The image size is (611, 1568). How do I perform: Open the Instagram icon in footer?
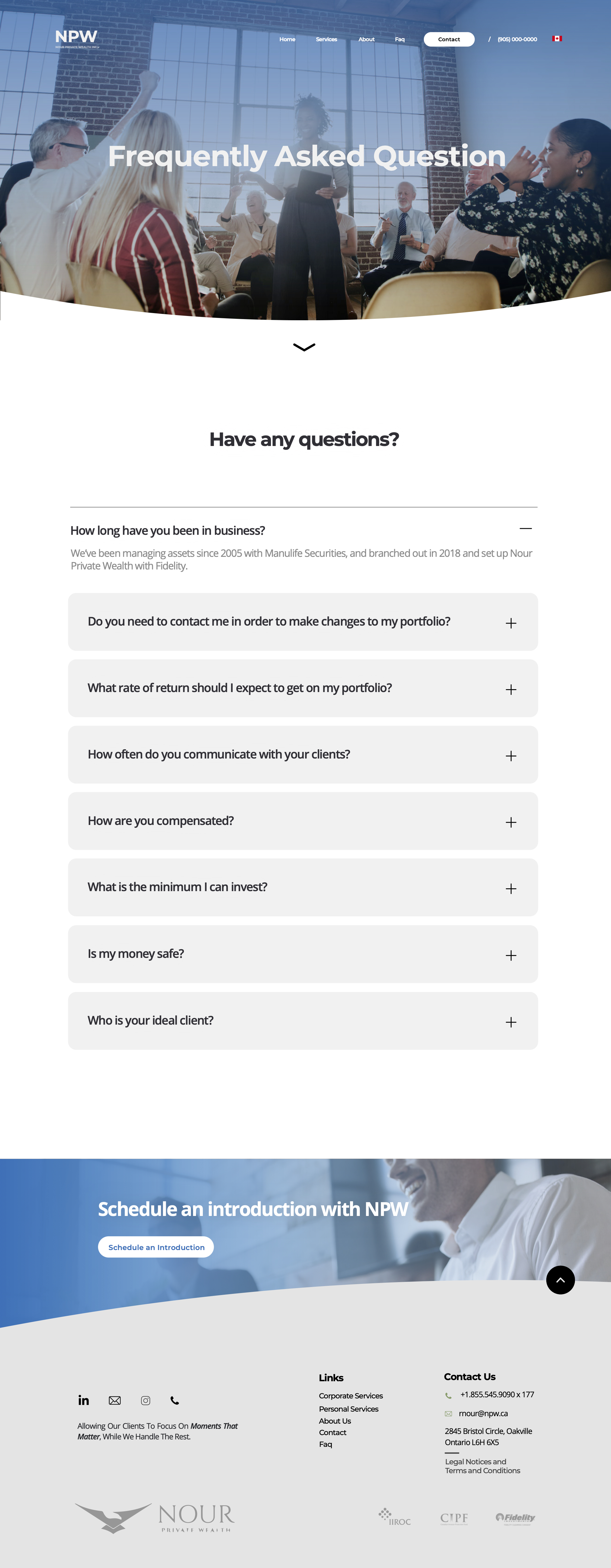click(x=146, y=1400)
